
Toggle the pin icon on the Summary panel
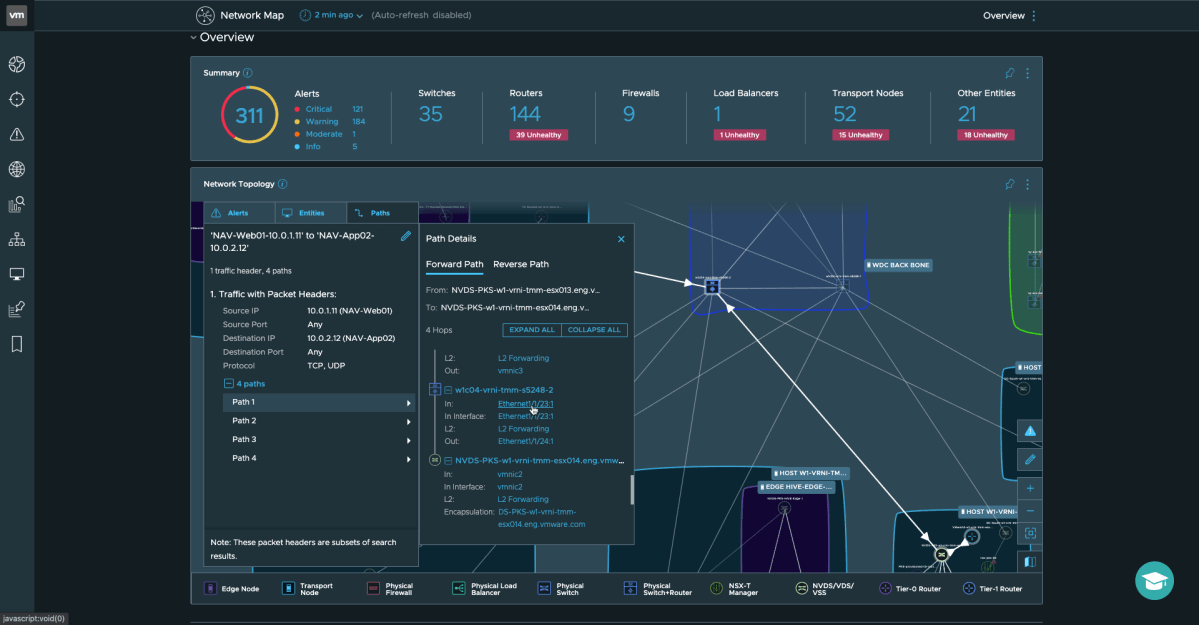[1010, 72]
